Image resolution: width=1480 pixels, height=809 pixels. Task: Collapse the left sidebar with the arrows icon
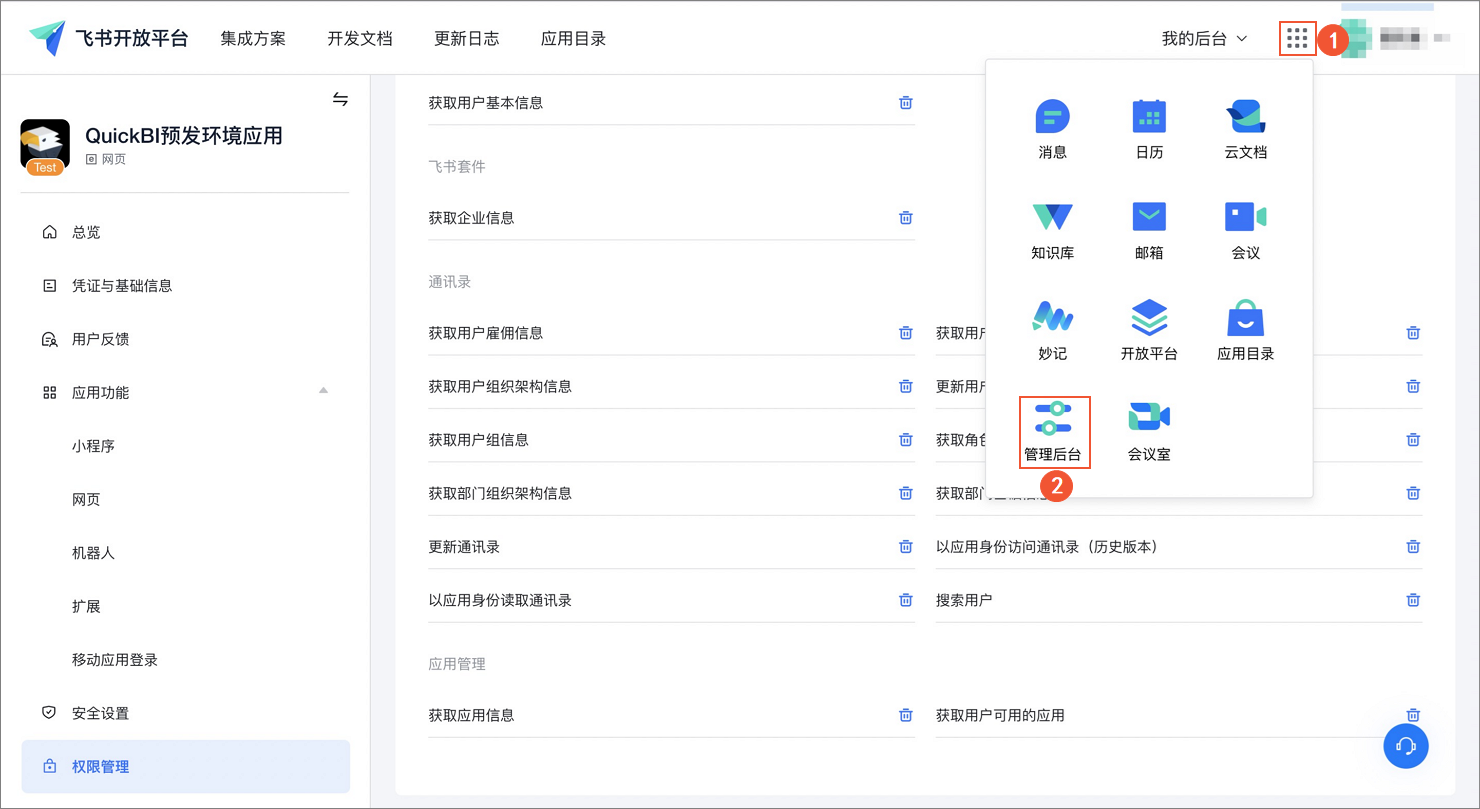[x=341, y=99]
